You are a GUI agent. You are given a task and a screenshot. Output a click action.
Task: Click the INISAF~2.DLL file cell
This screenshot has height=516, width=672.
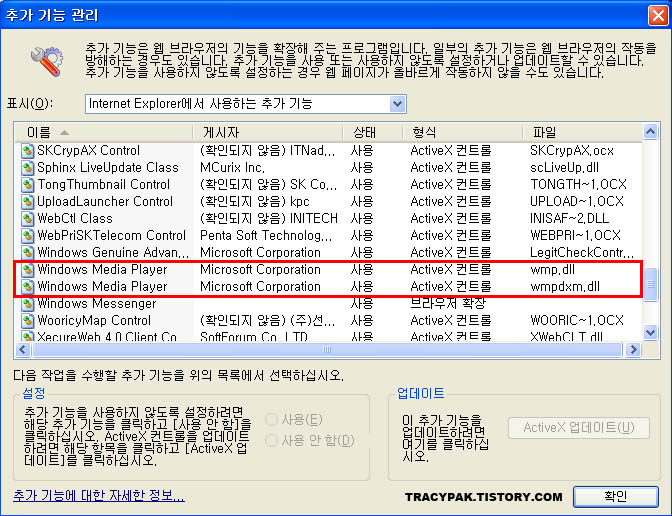[x=570, y=219]
